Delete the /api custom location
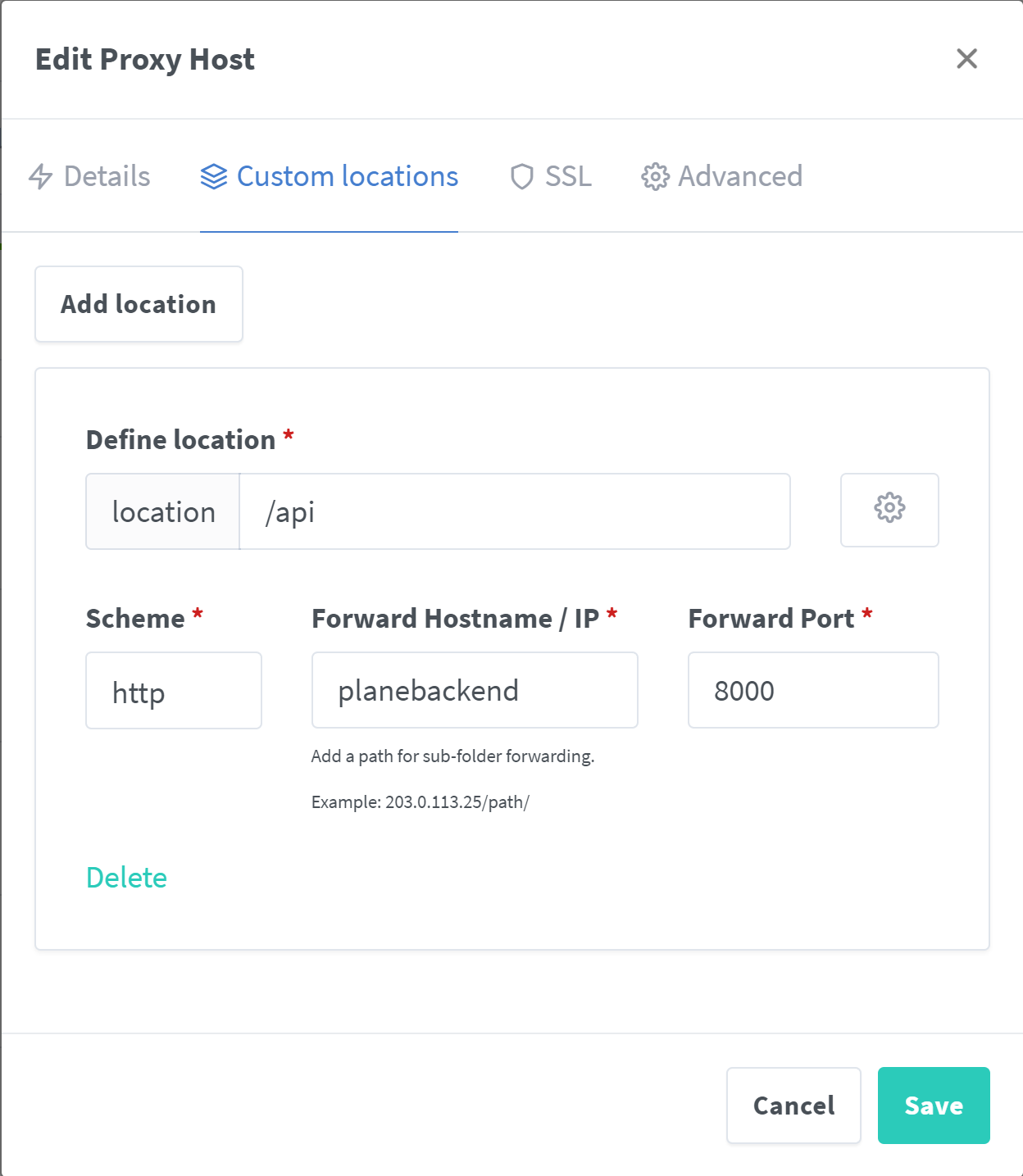Viewport: 1023px width, 1176px height. [125, 877]
